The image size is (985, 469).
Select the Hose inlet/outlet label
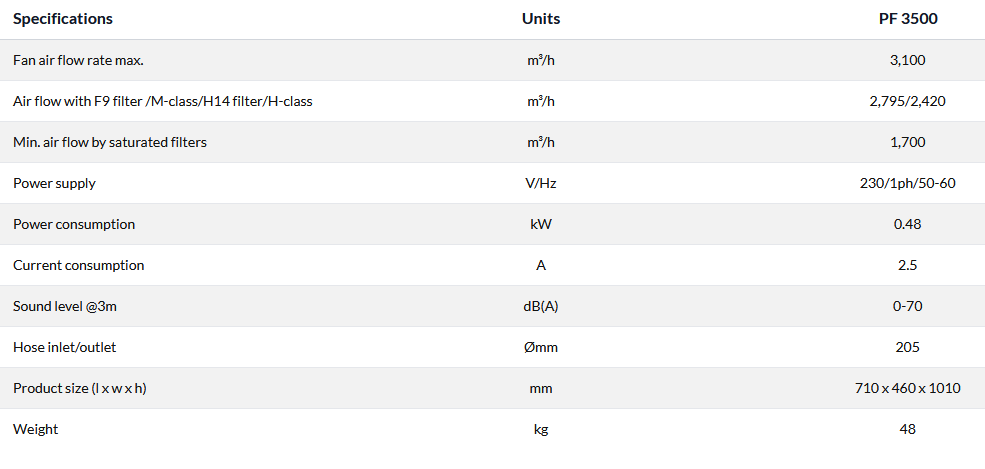(66, 347)
